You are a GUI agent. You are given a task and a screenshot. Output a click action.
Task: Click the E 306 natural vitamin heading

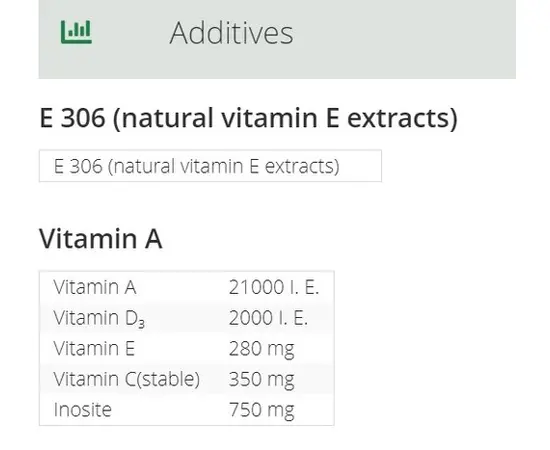(x=248, y=118)
